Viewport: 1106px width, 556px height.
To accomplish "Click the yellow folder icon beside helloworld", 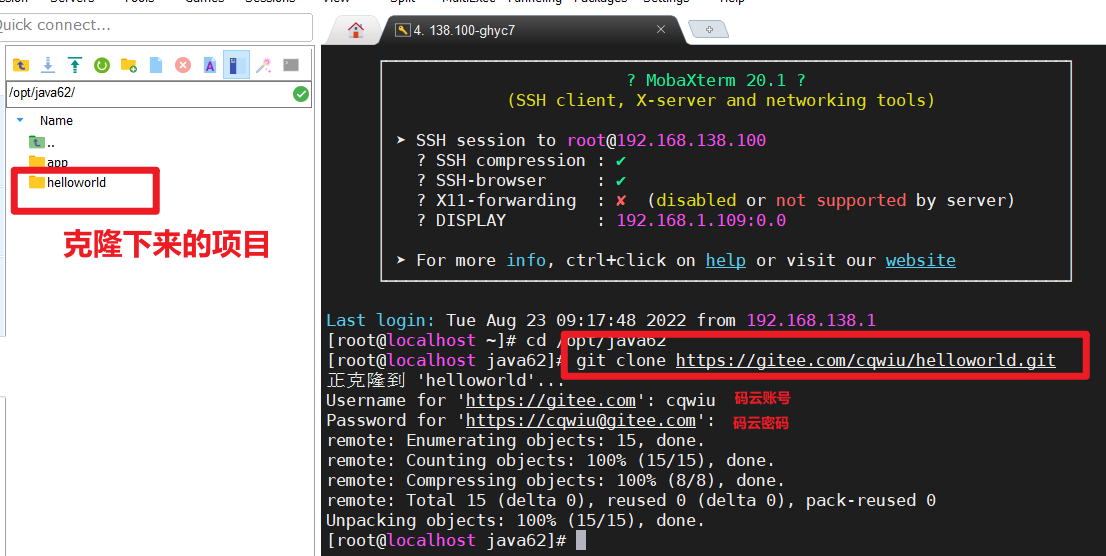I will coord(37,182).
